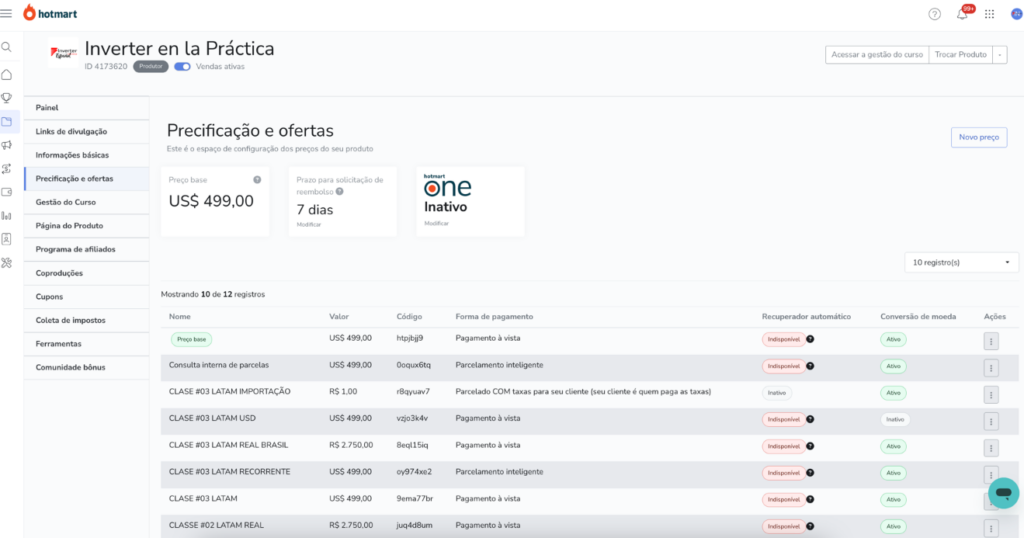
Task: Open the apps grid icon in header
Action: click(989, 14)
